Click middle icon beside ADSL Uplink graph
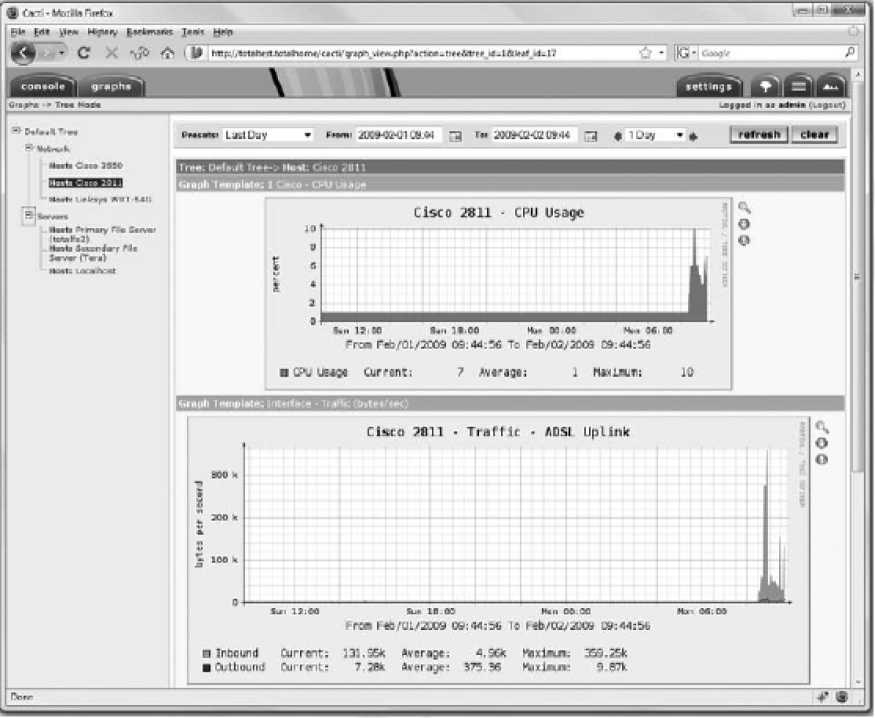Image resolution: width=875 pixels, height=718 pixels. [822, 444]
